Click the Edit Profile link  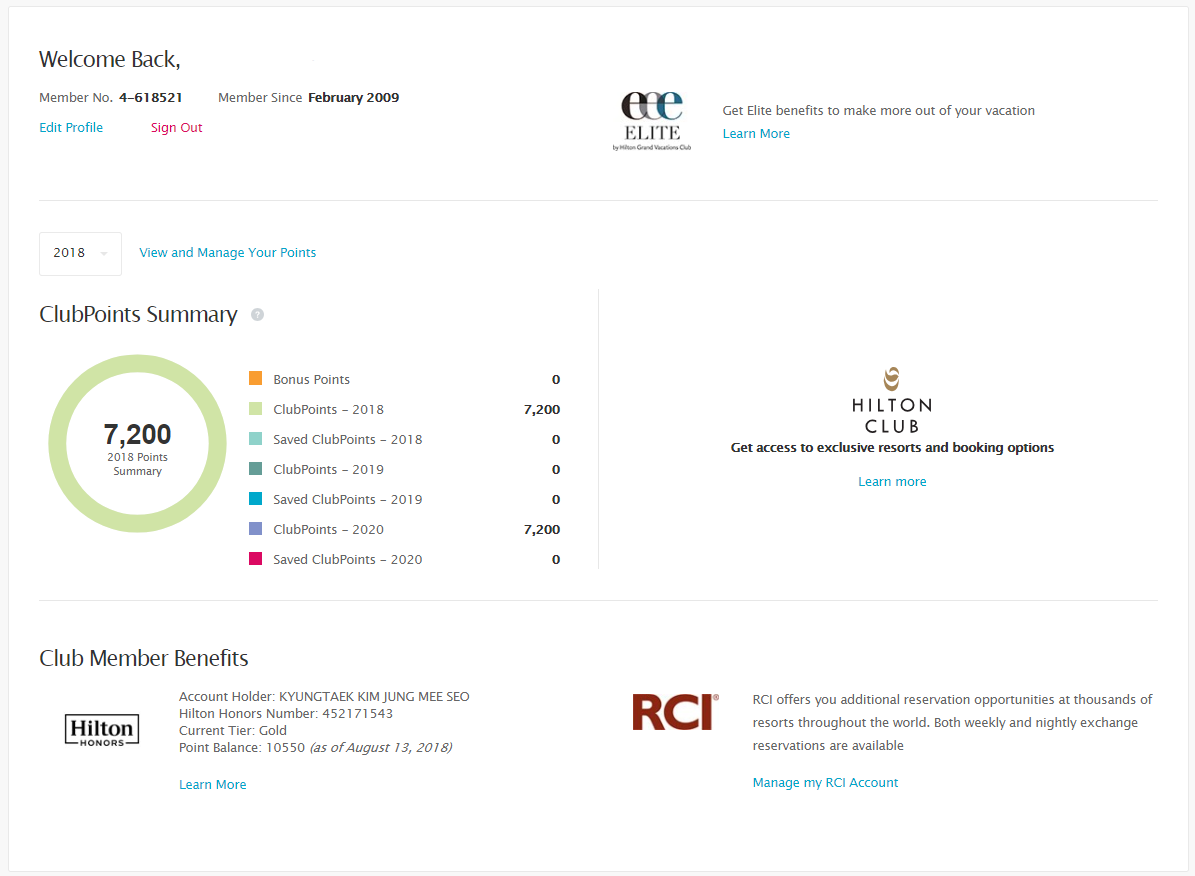point(71,127)
